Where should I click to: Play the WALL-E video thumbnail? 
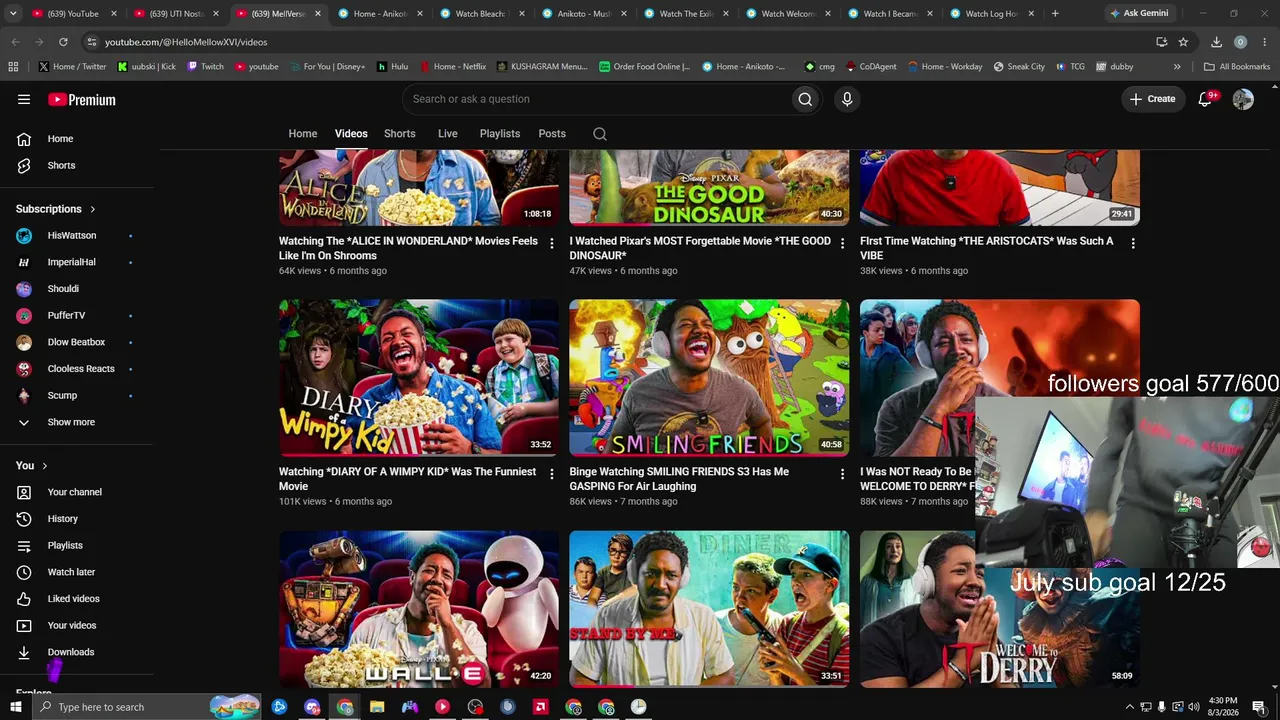pyautogui.click(x=419, y=609)
